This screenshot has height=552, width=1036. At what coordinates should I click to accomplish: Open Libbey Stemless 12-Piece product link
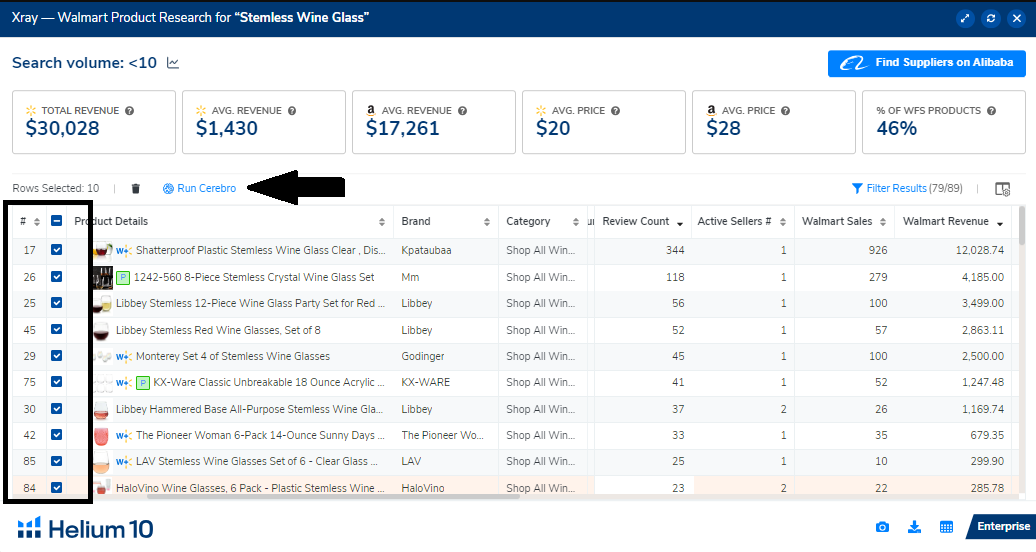pos(250,303)
